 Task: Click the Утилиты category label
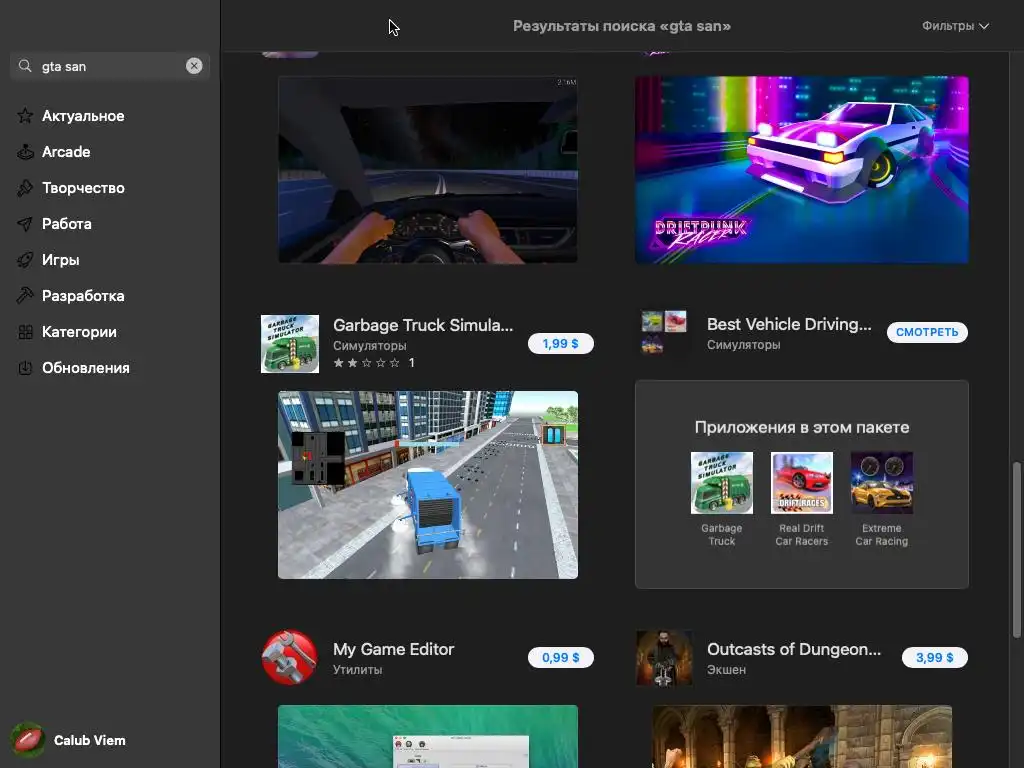(357, 669)
